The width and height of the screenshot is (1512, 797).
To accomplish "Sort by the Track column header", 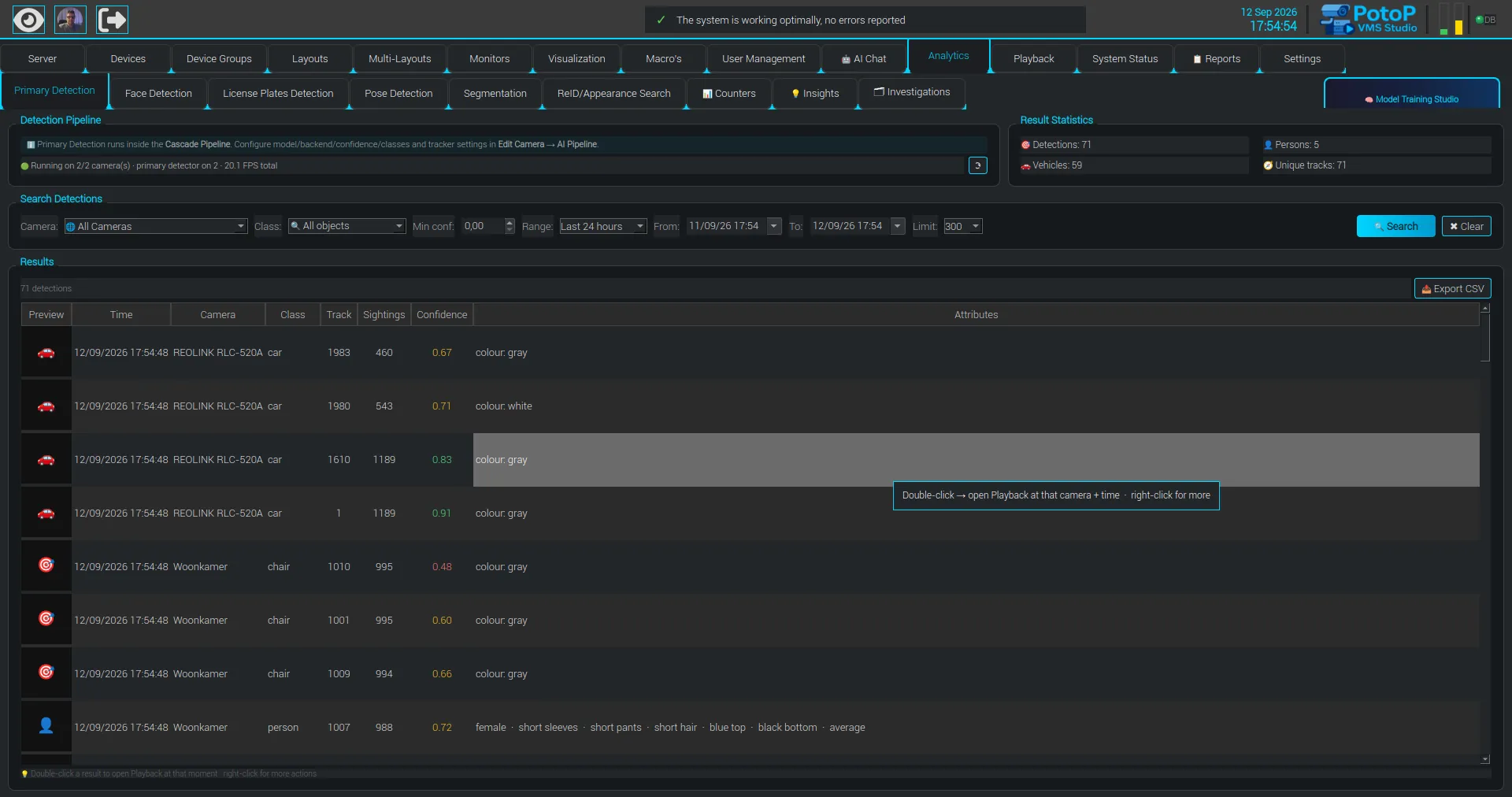I will coord(339,315).
